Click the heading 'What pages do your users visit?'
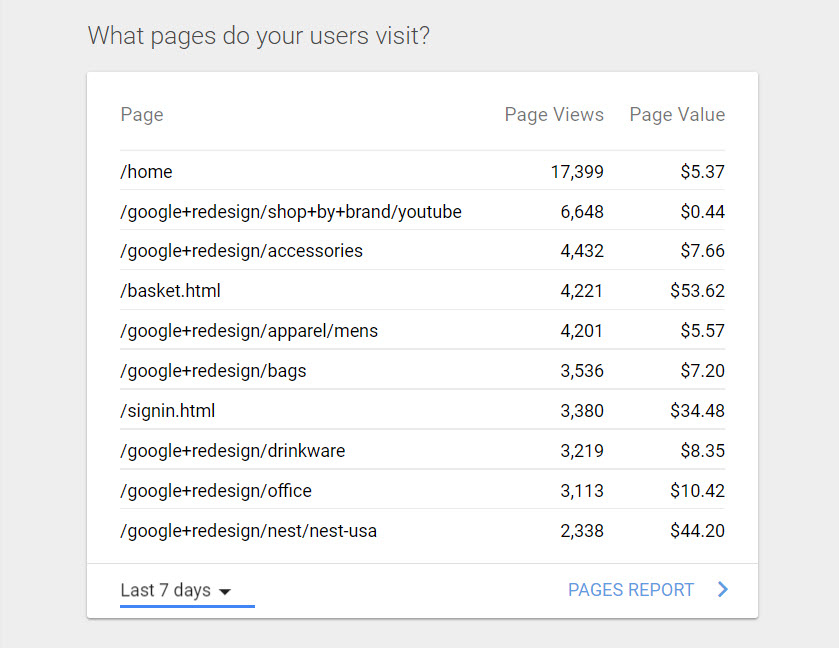 click(259, 36)
